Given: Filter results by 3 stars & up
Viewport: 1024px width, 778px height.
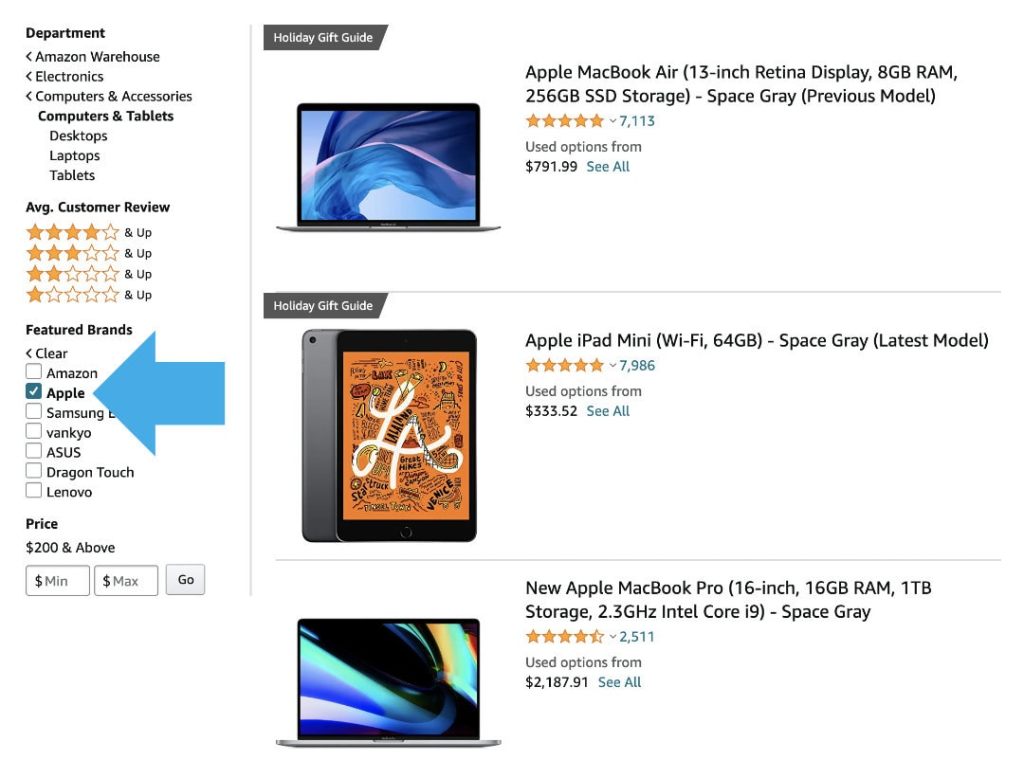Looking at the screenshot, I should [x=71, y=252].
